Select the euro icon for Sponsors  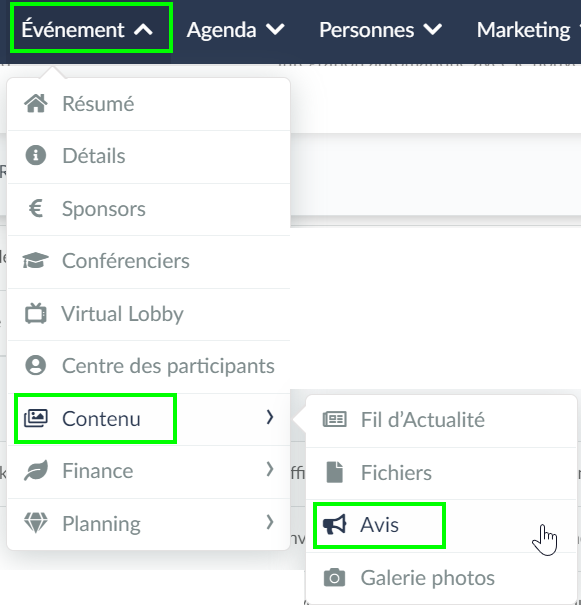[x=36, y=208]
